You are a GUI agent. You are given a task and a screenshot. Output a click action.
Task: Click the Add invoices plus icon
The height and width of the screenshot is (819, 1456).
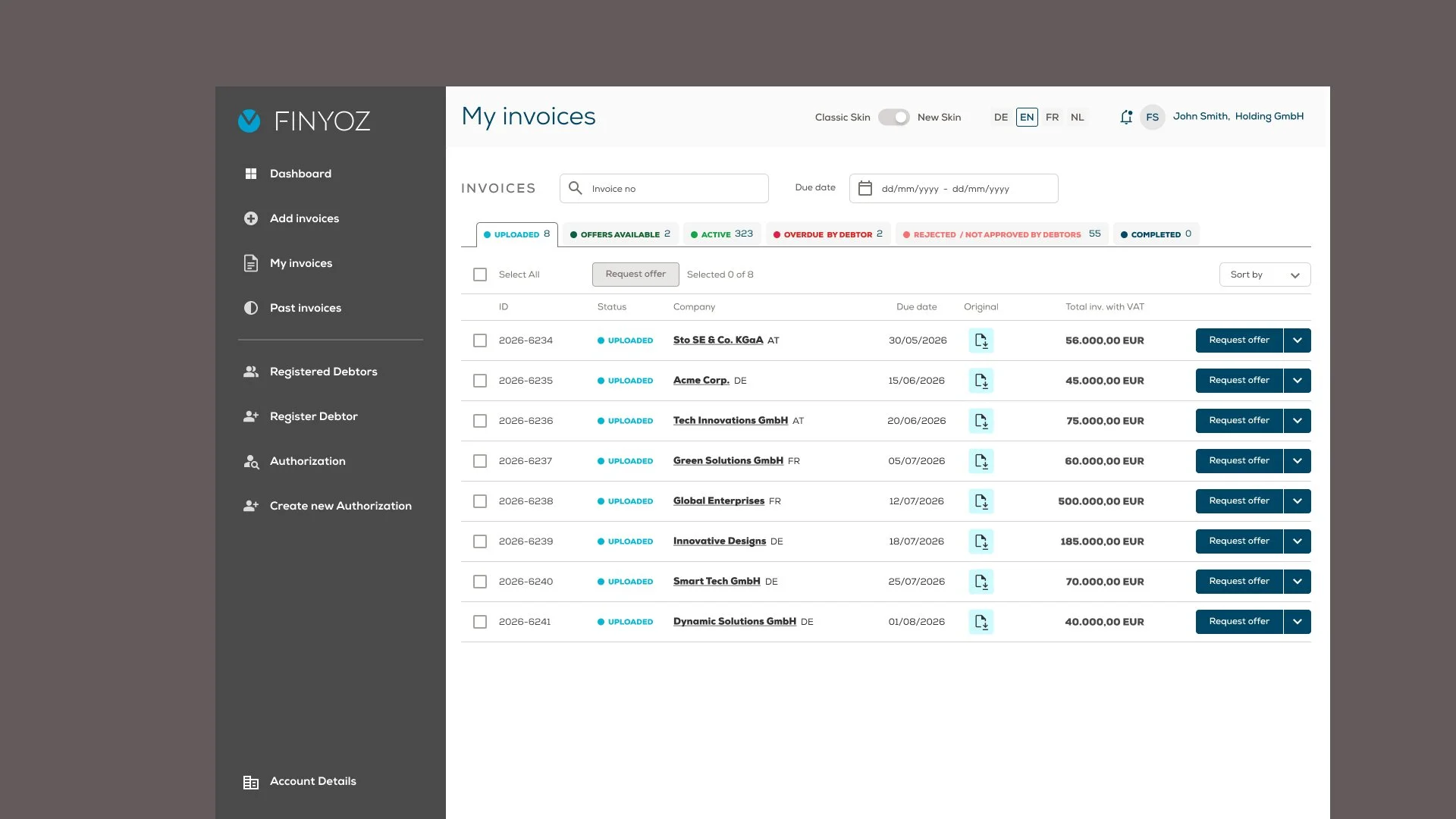[x=251, y=218]
